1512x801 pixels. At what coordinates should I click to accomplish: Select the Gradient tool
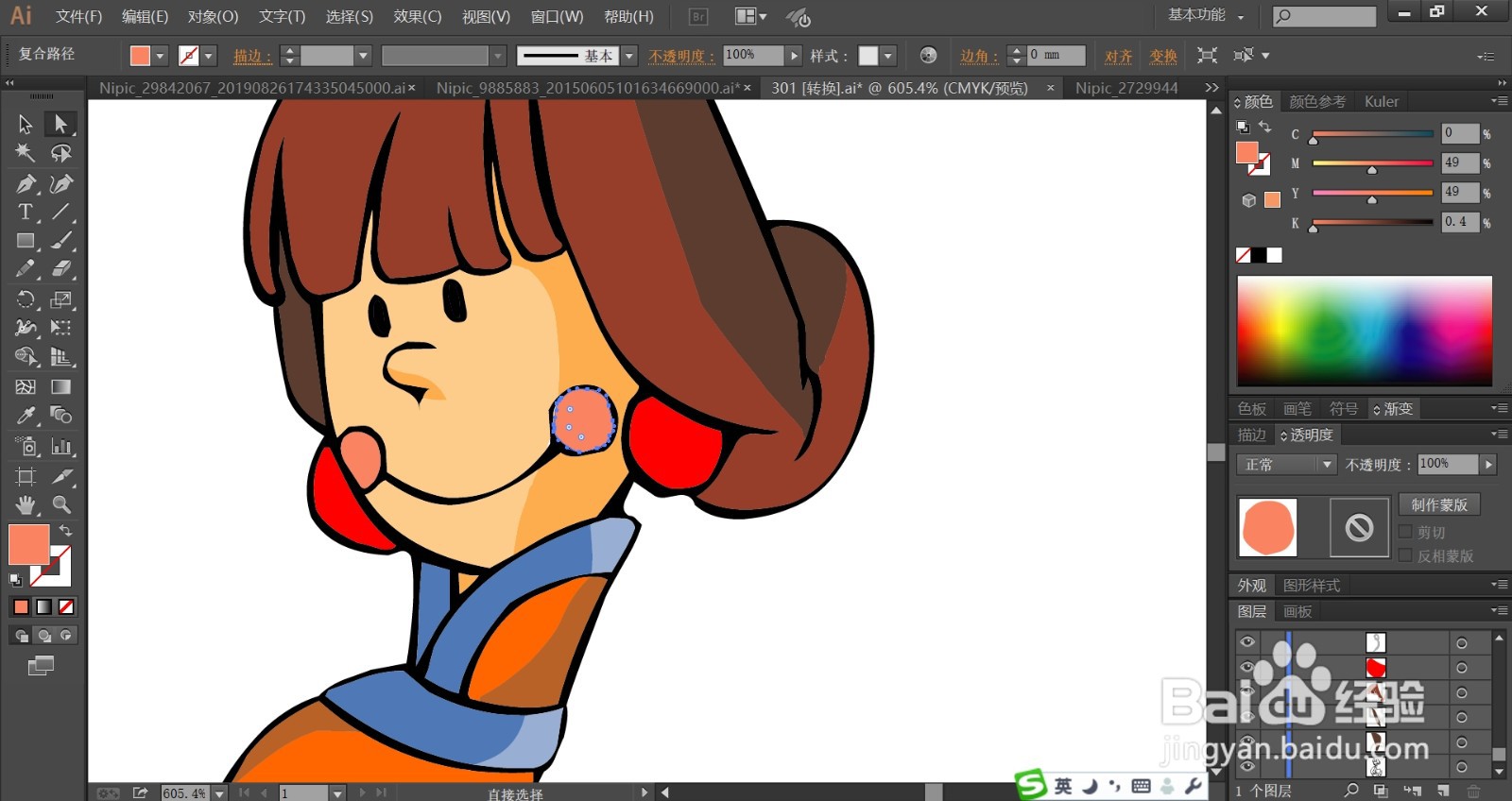tap(60, 386)
